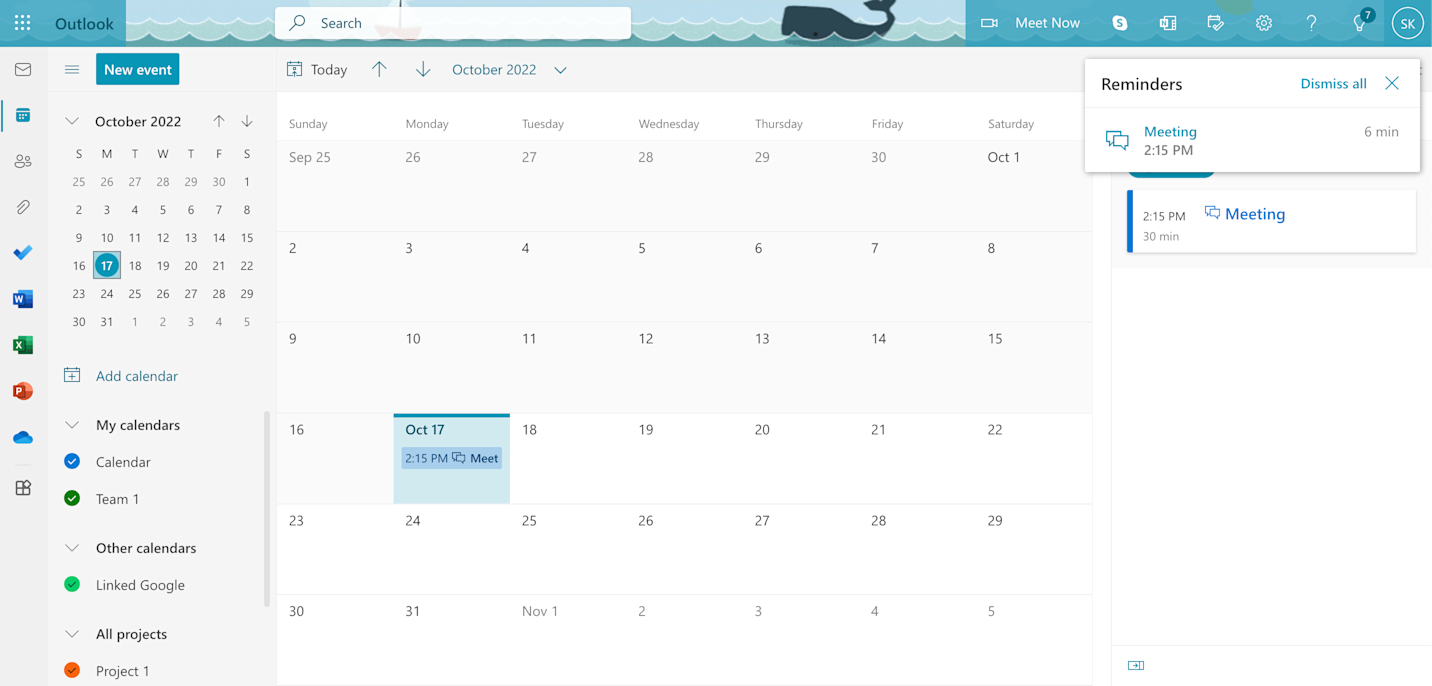
Task: Click Dismiss all reminders
Action: (x=1333, y=83)
